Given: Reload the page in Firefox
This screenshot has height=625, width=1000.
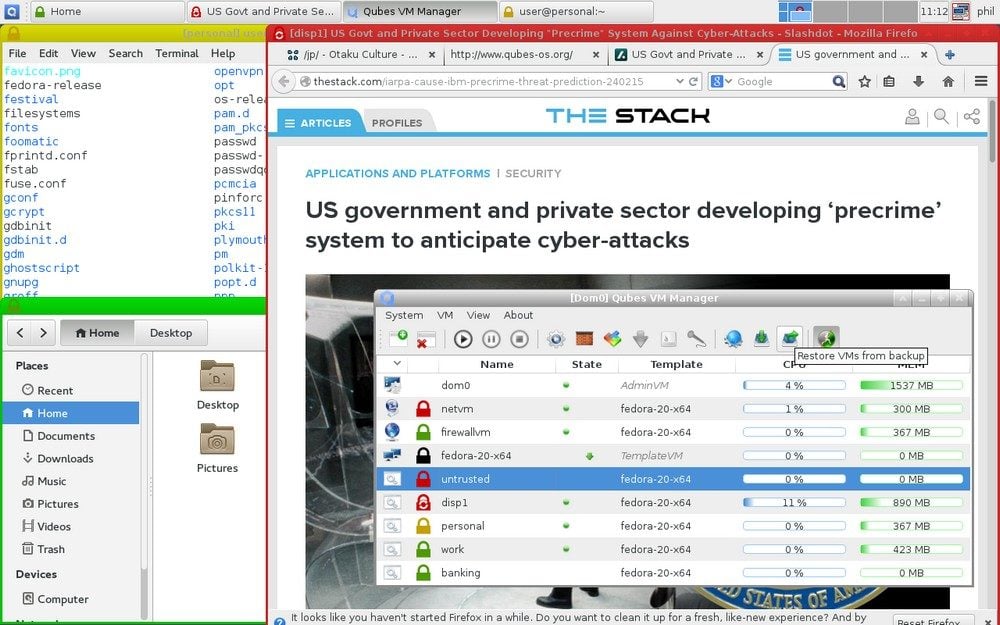Looking at the screenshot, I should (x=693, y=82).
